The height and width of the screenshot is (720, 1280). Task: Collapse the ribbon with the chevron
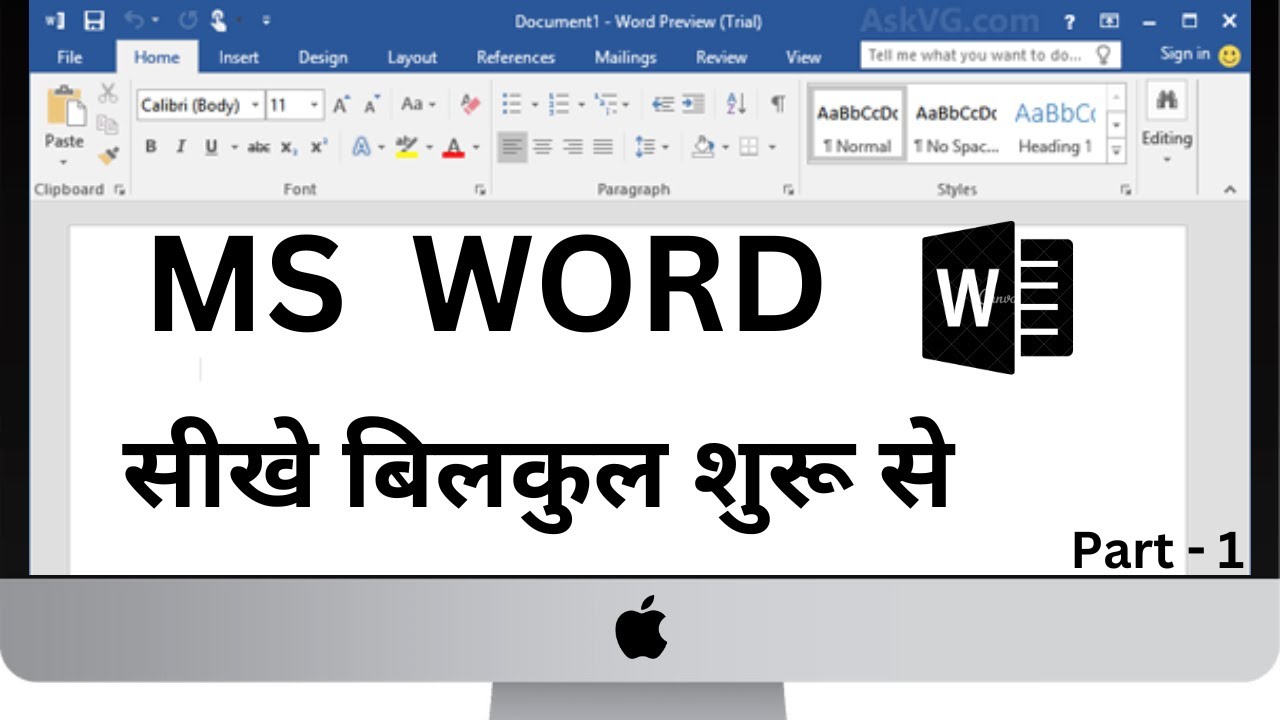(1229, 189)
